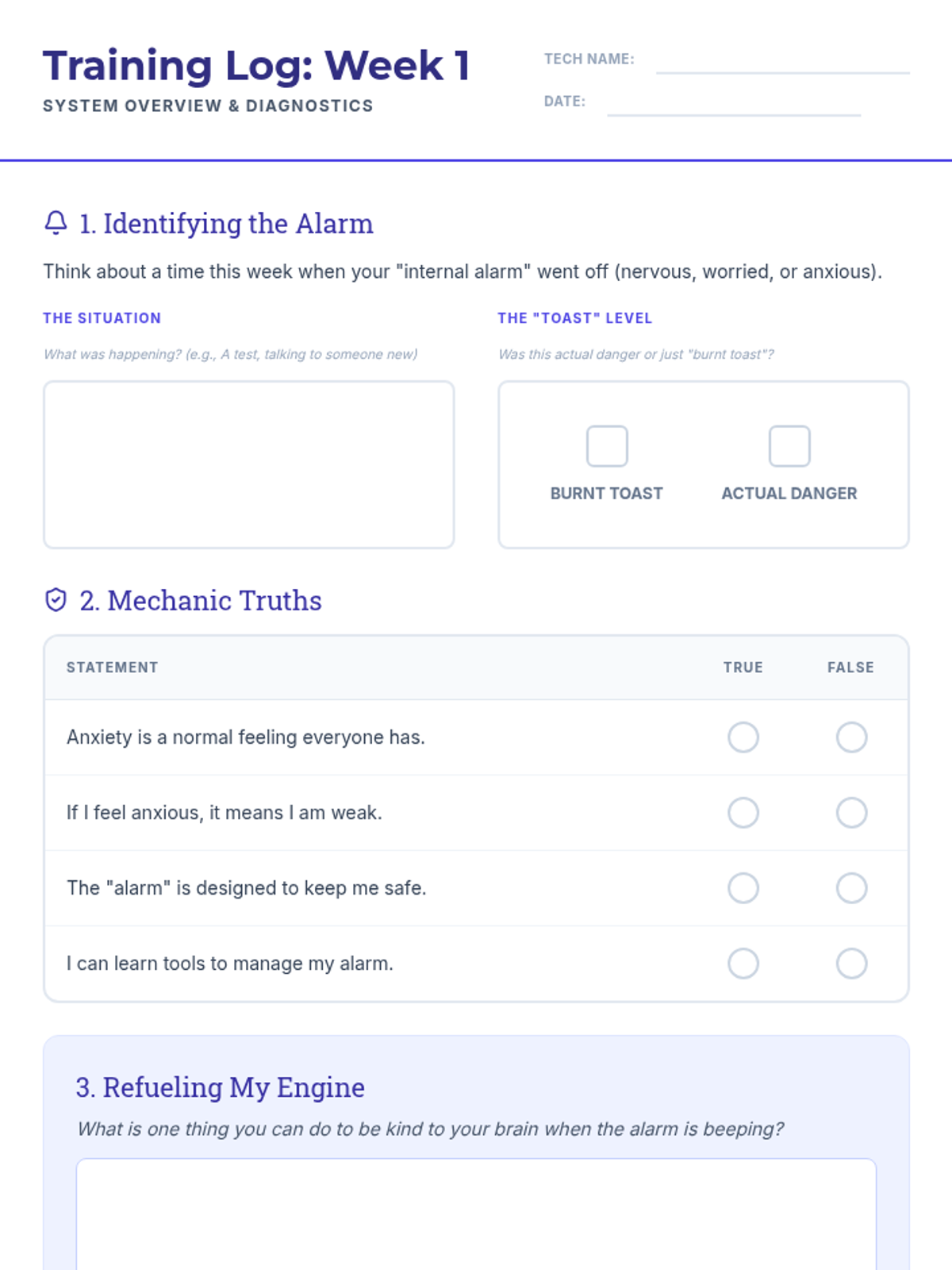Viewport: 952px width, 1270px height.
Task: Click the shield icon beside Mechanic Truths
Action: click(x=56, y=600)
